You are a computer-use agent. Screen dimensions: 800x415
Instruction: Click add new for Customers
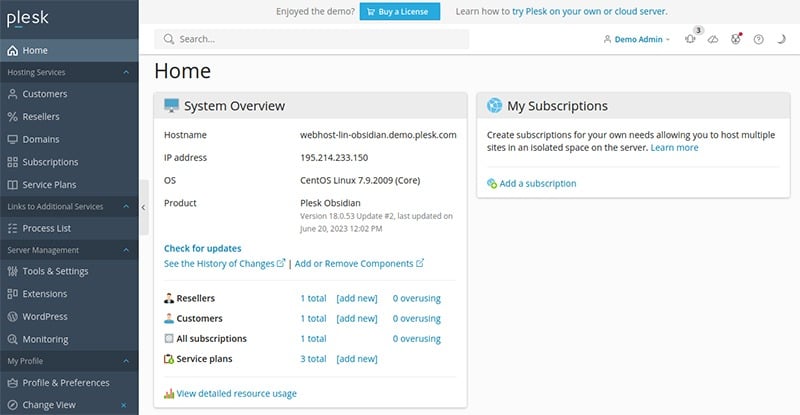(357, 319)
